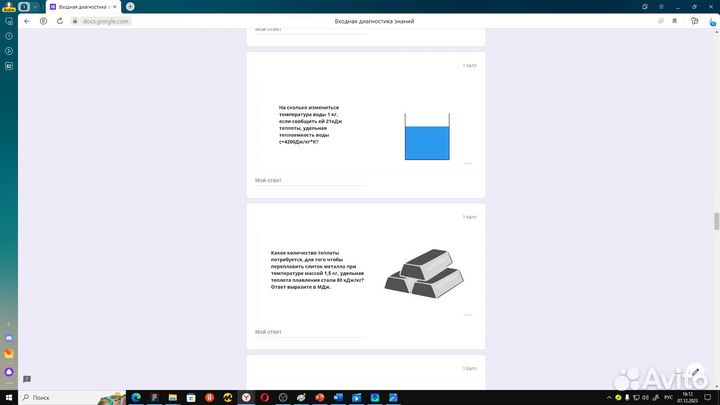
Task: Click the feedback report icon
Action: coord(27,379)
